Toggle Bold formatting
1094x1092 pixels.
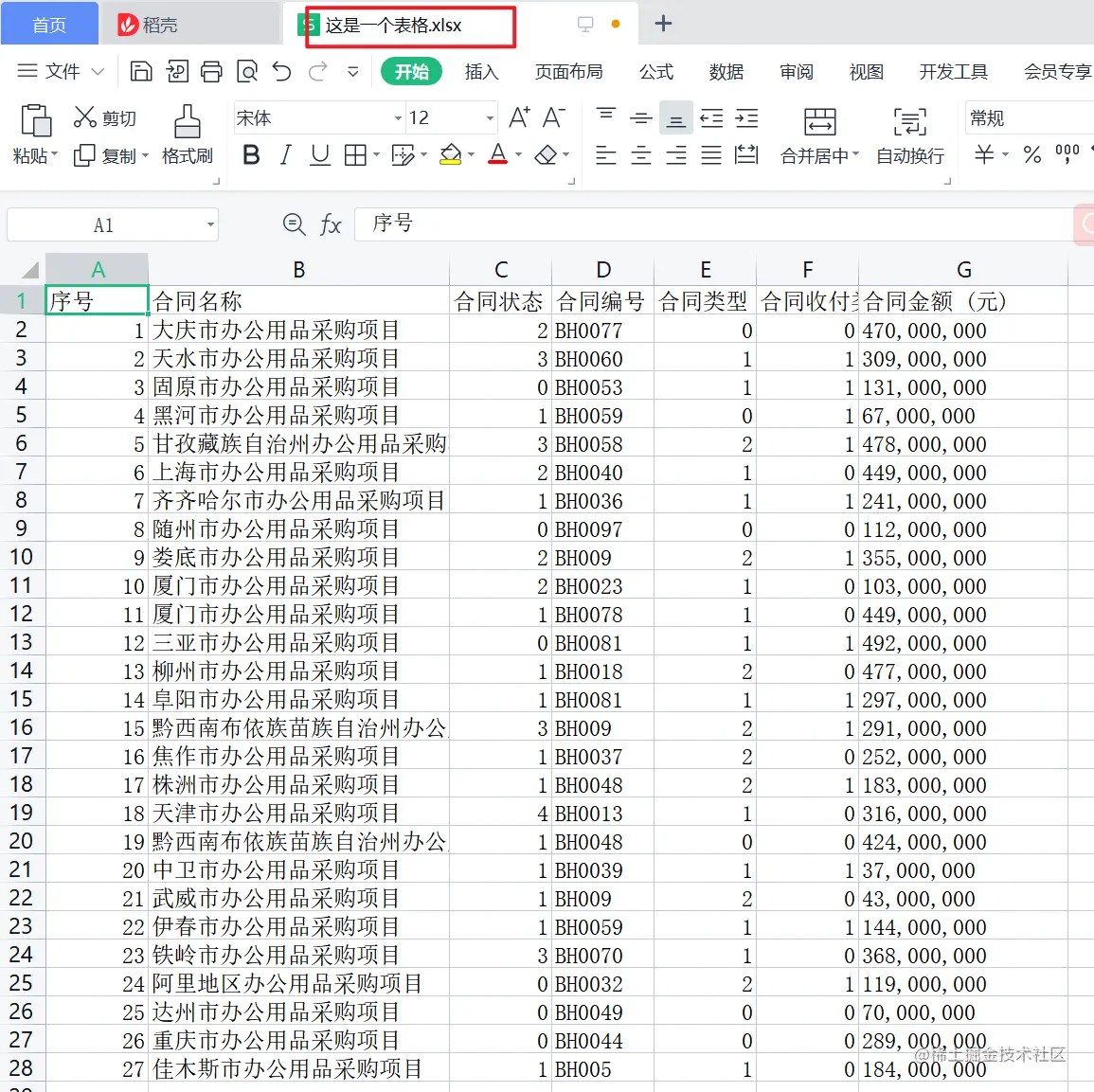(251, 155)
